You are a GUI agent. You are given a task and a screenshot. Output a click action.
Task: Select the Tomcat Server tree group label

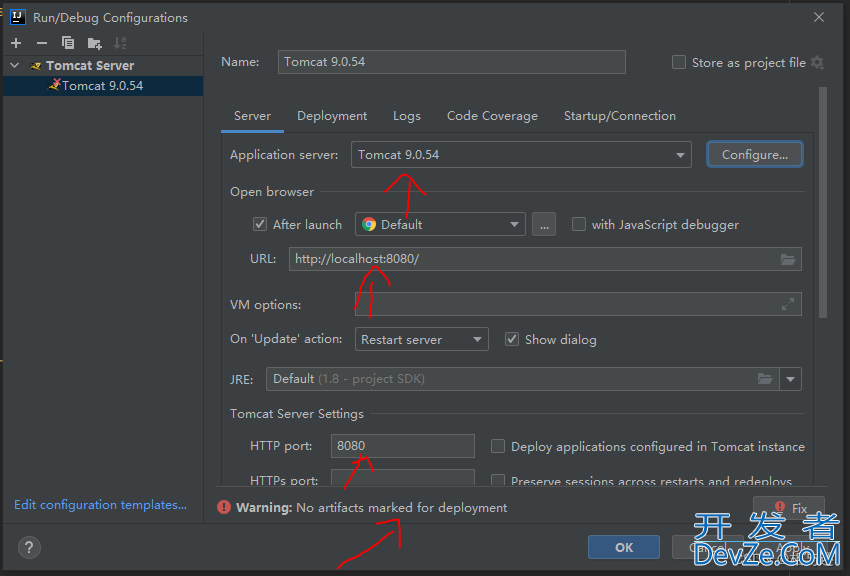(90, 66)
